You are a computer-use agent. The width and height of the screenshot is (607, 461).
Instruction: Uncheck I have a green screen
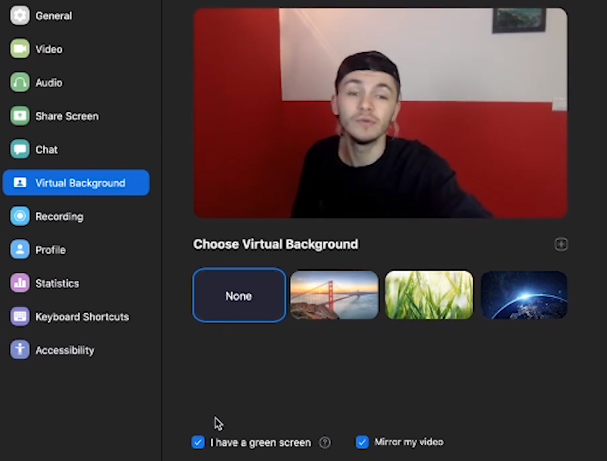[x=198, y=442]
